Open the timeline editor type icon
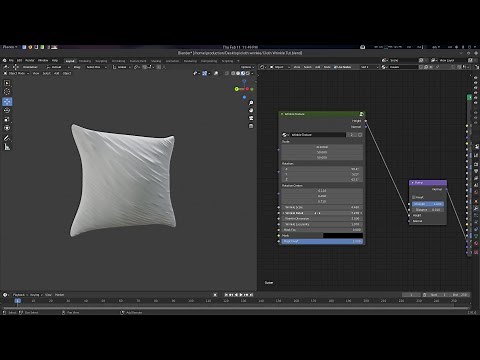Viewport: 480px width, 360px height. (x=6, y=295)
